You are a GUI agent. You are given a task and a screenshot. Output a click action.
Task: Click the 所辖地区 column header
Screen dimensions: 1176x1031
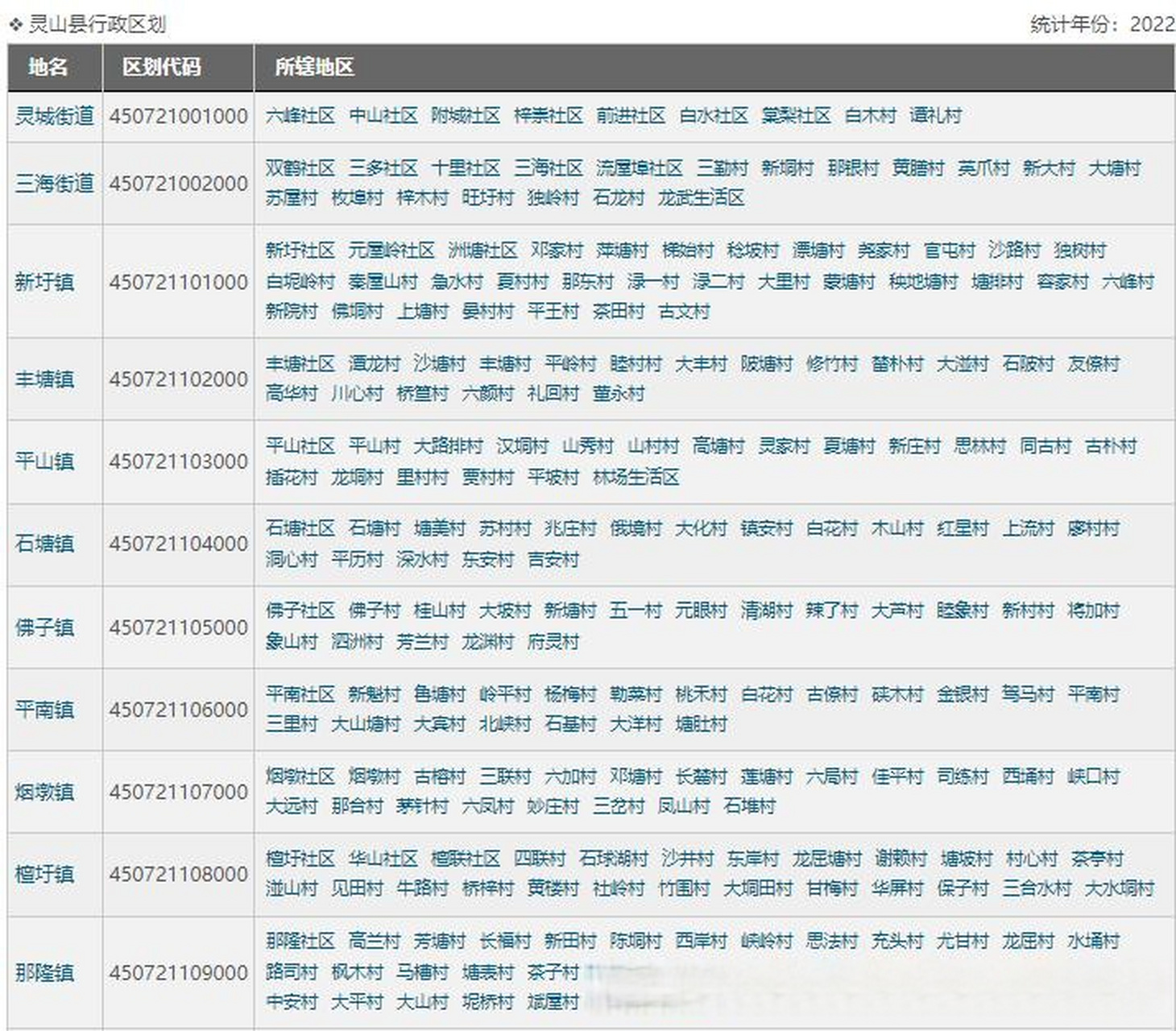click(x=314, y=67)
